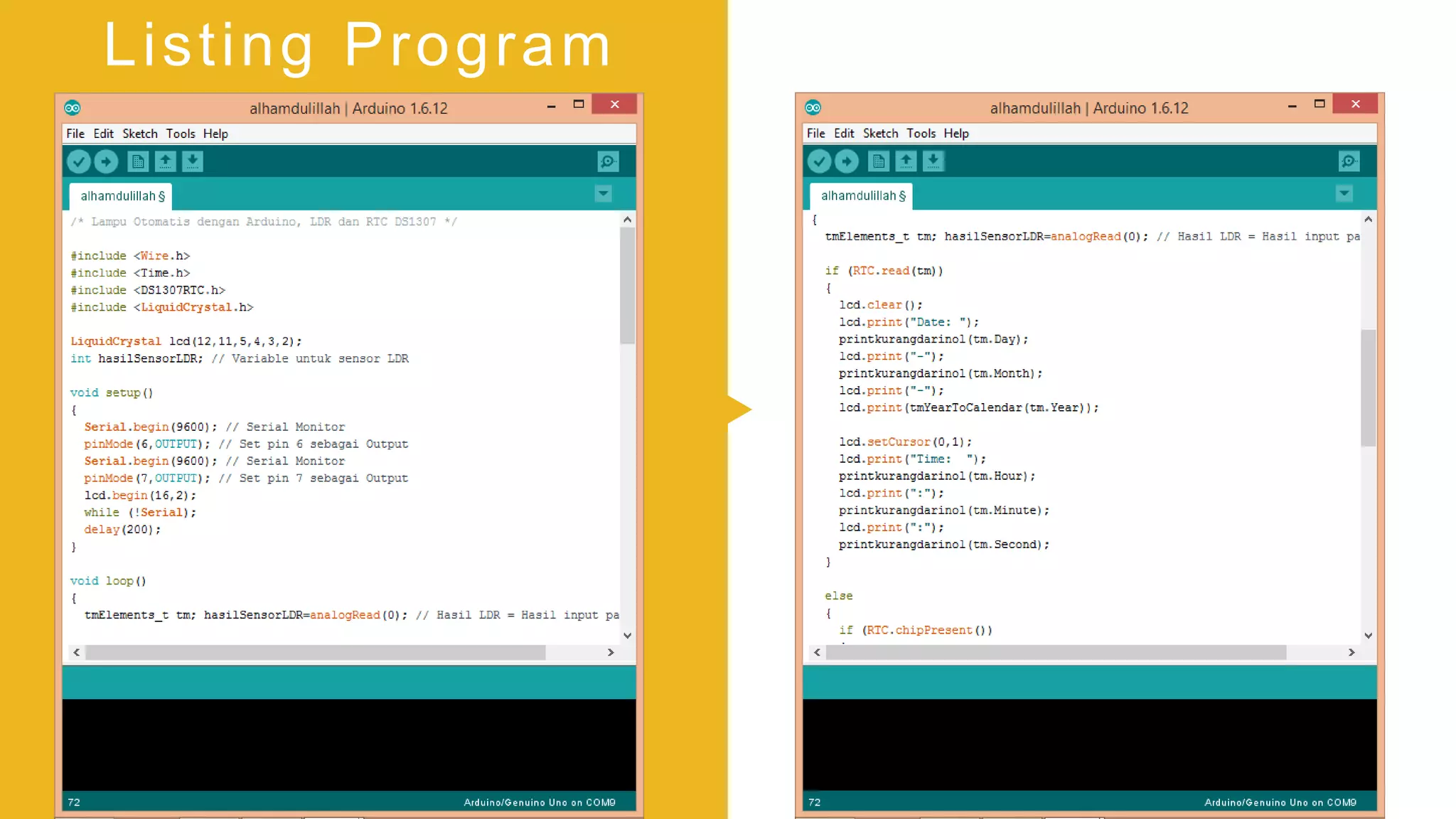Click Verify checkmark in right Arduino window
Screen dimensions: 1456x819
[819, 161]
